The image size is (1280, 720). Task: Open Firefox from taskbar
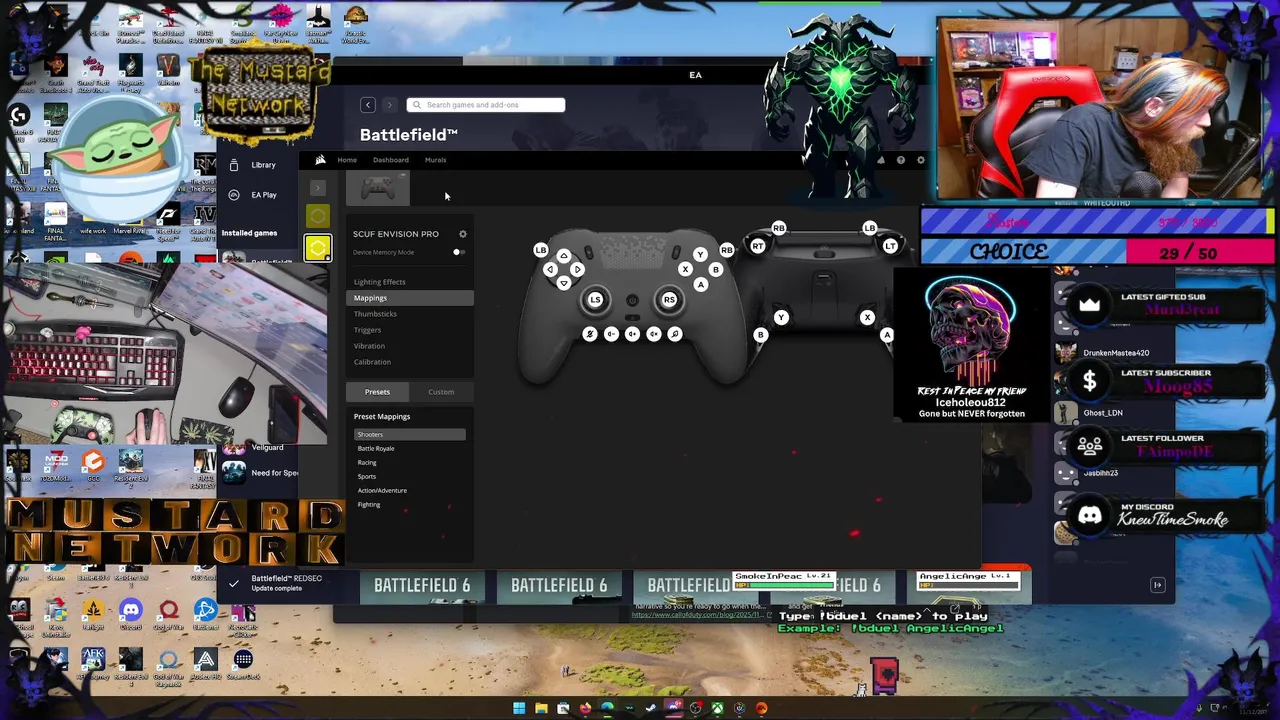coord(585,708)
